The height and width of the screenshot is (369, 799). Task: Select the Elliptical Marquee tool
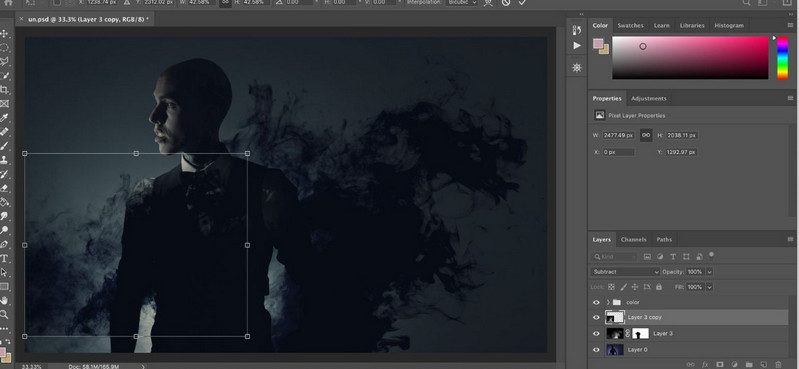pyautogui.click(x=5, y=48)
